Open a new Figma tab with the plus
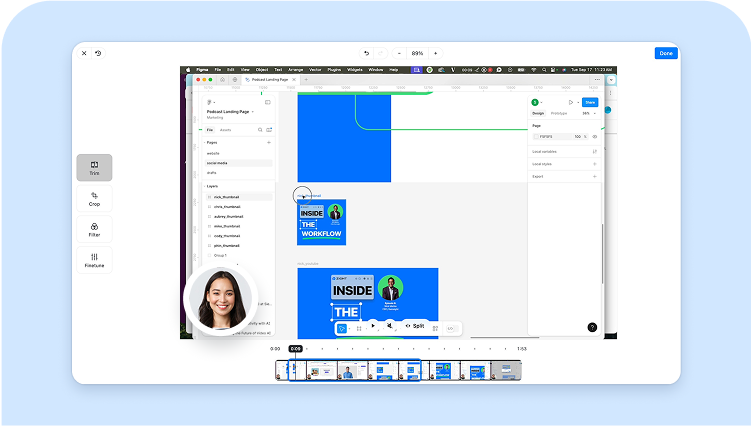The width and height of the screenshot is (751, 426). tap(306, 80)
